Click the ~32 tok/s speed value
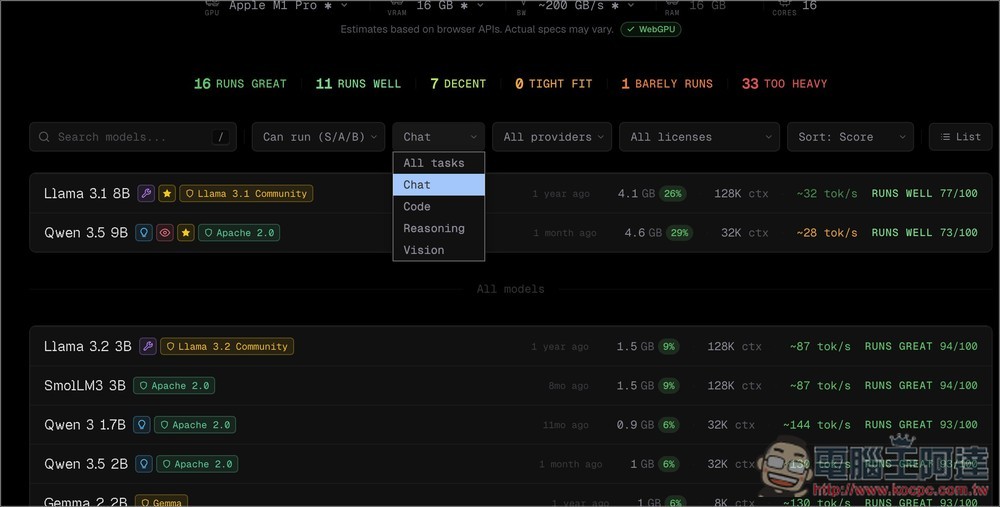Viewport: 1000px width, 507px height. click(x=827, y=193)
